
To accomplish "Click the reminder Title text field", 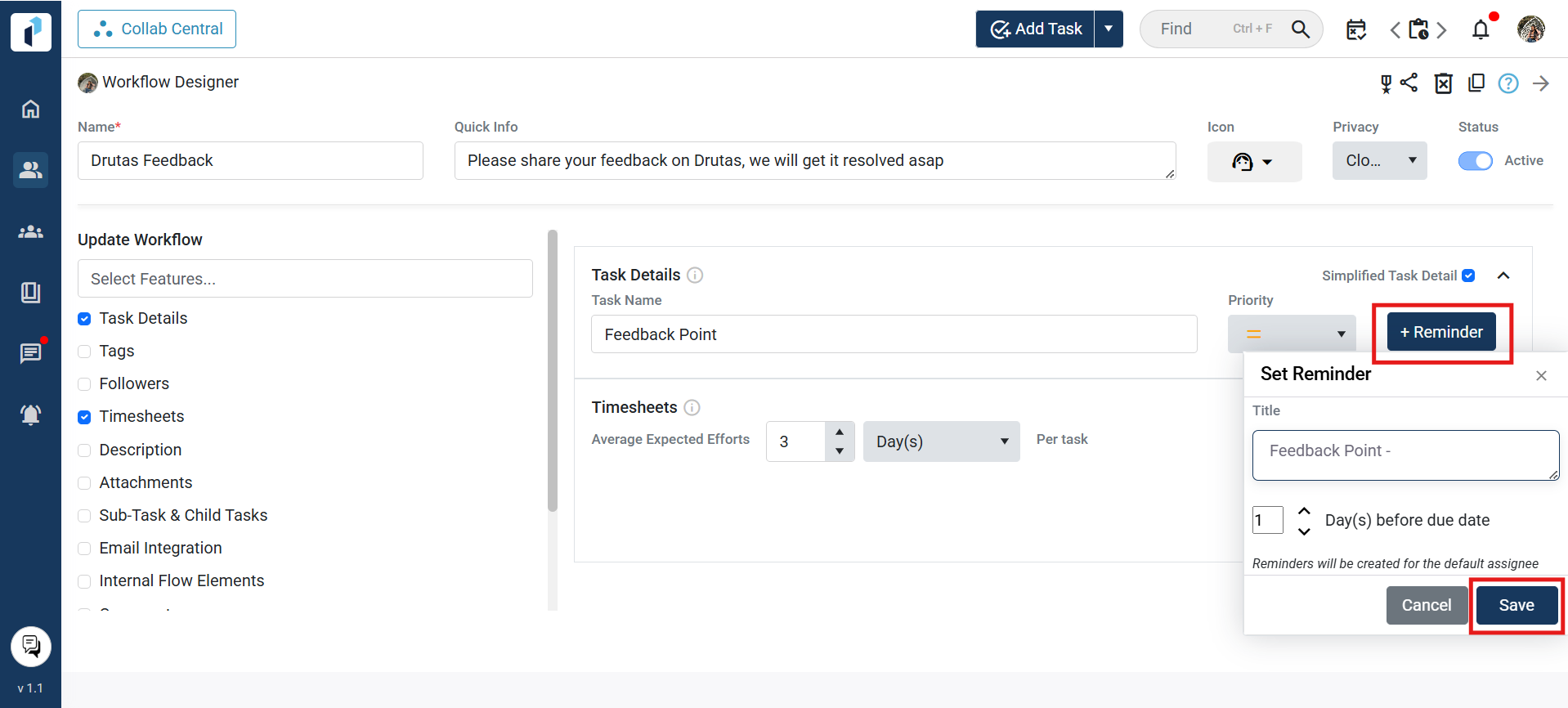I will (1404, 455).
